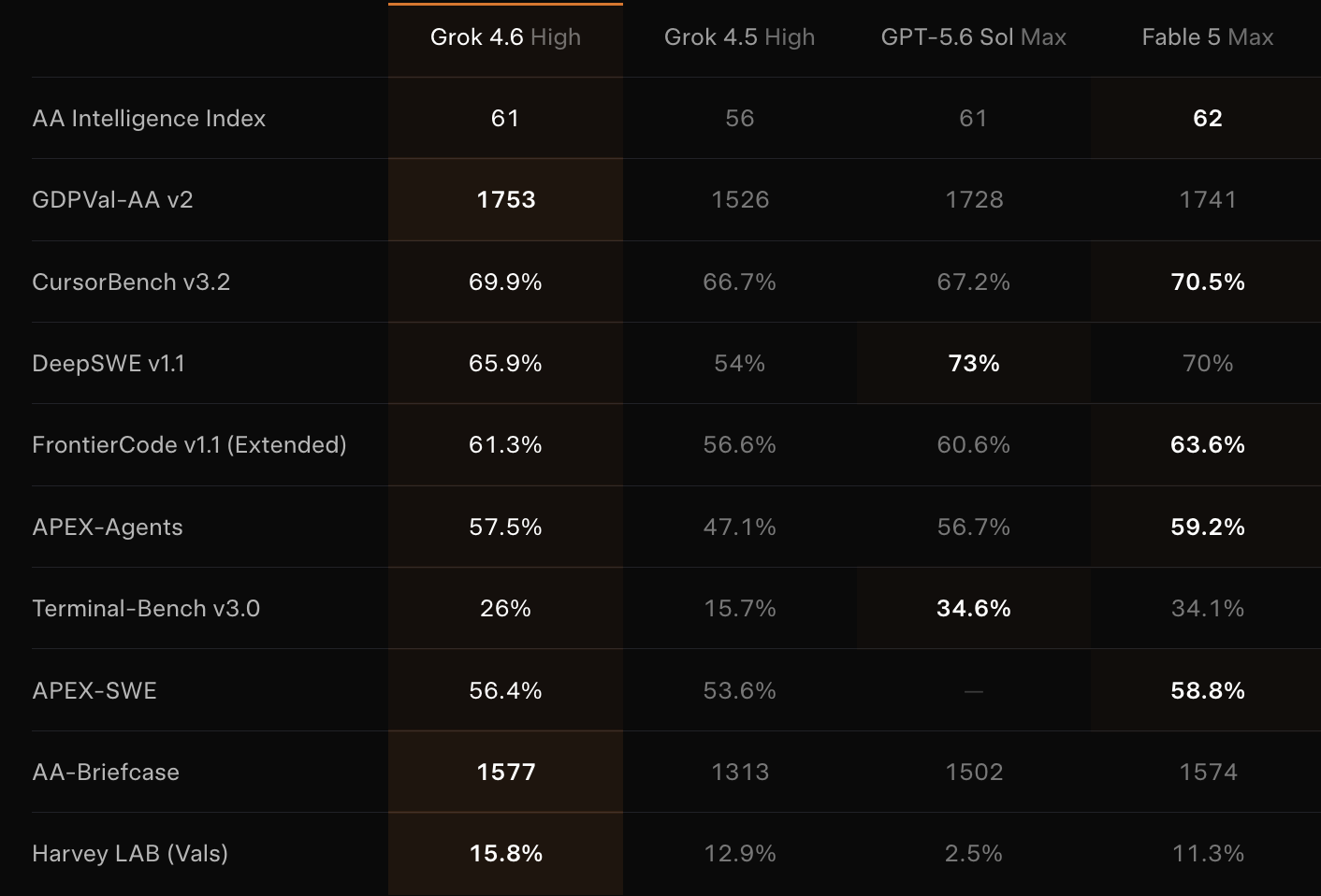Click the AA Intelligence Index row label
The height and width of the screenshot is (896, 1321).
tap(149, 119)
